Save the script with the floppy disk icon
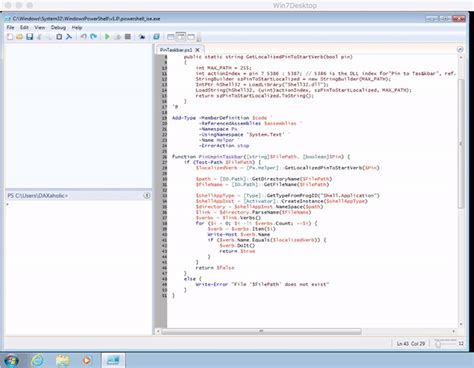This screenshot has width=474, height=368. [30, 37]
